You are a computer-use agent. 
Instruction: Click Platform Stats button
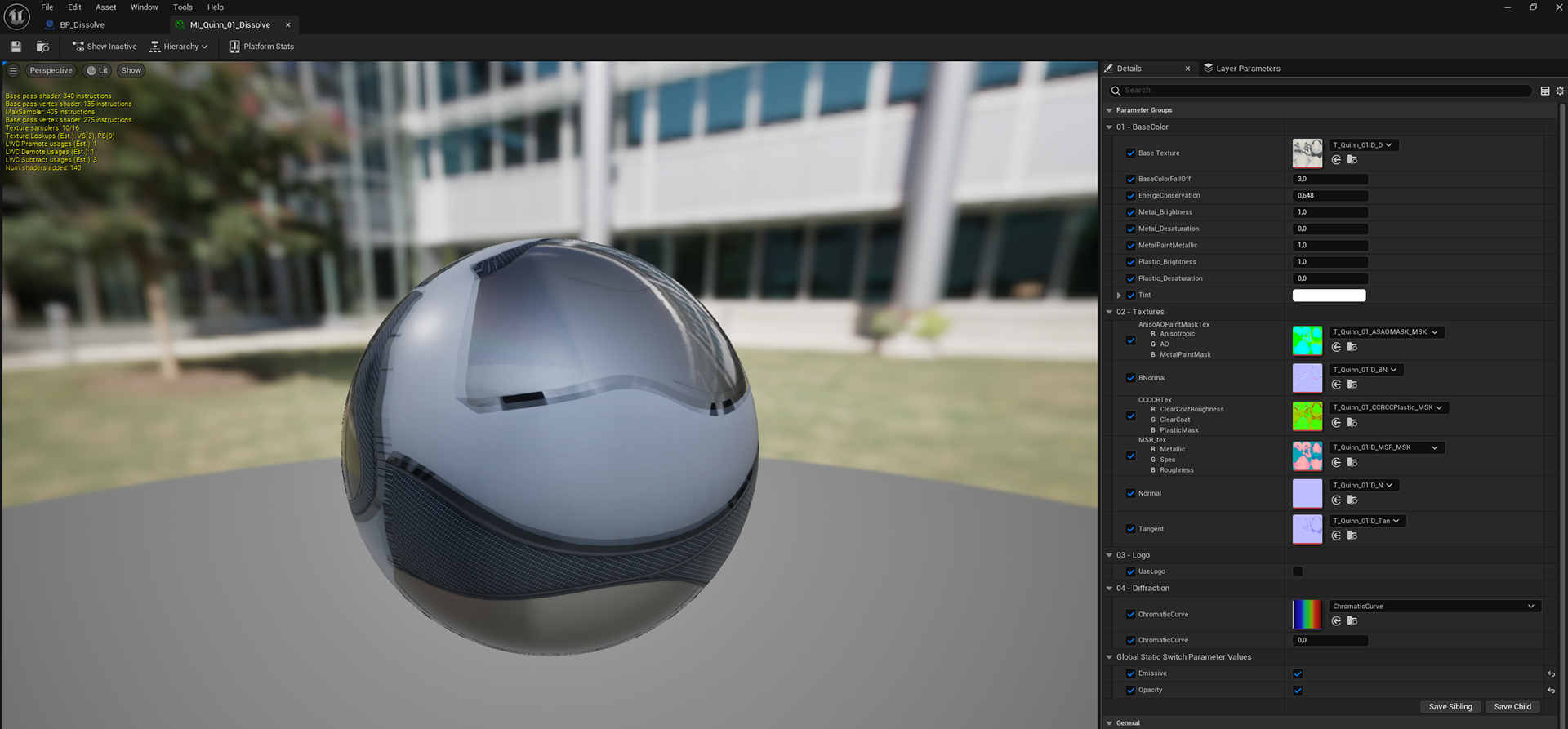[261, 47]
